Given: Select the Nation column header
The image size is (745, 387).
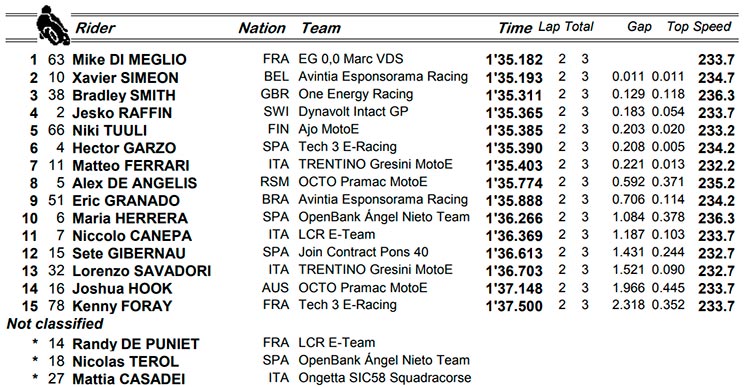Looking at the screenshot, I should [x=262, y=28].
